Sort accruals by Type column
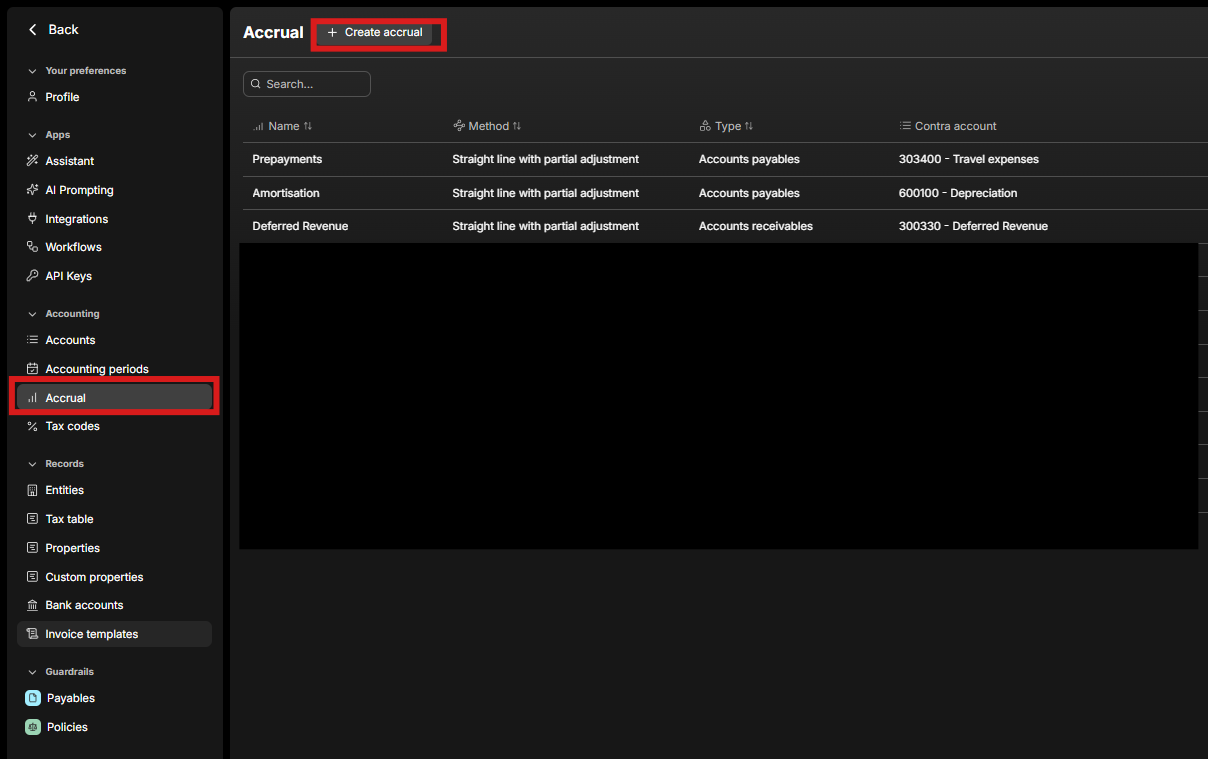This screenshot has width=1208, height=759. [x=749, y=126]
